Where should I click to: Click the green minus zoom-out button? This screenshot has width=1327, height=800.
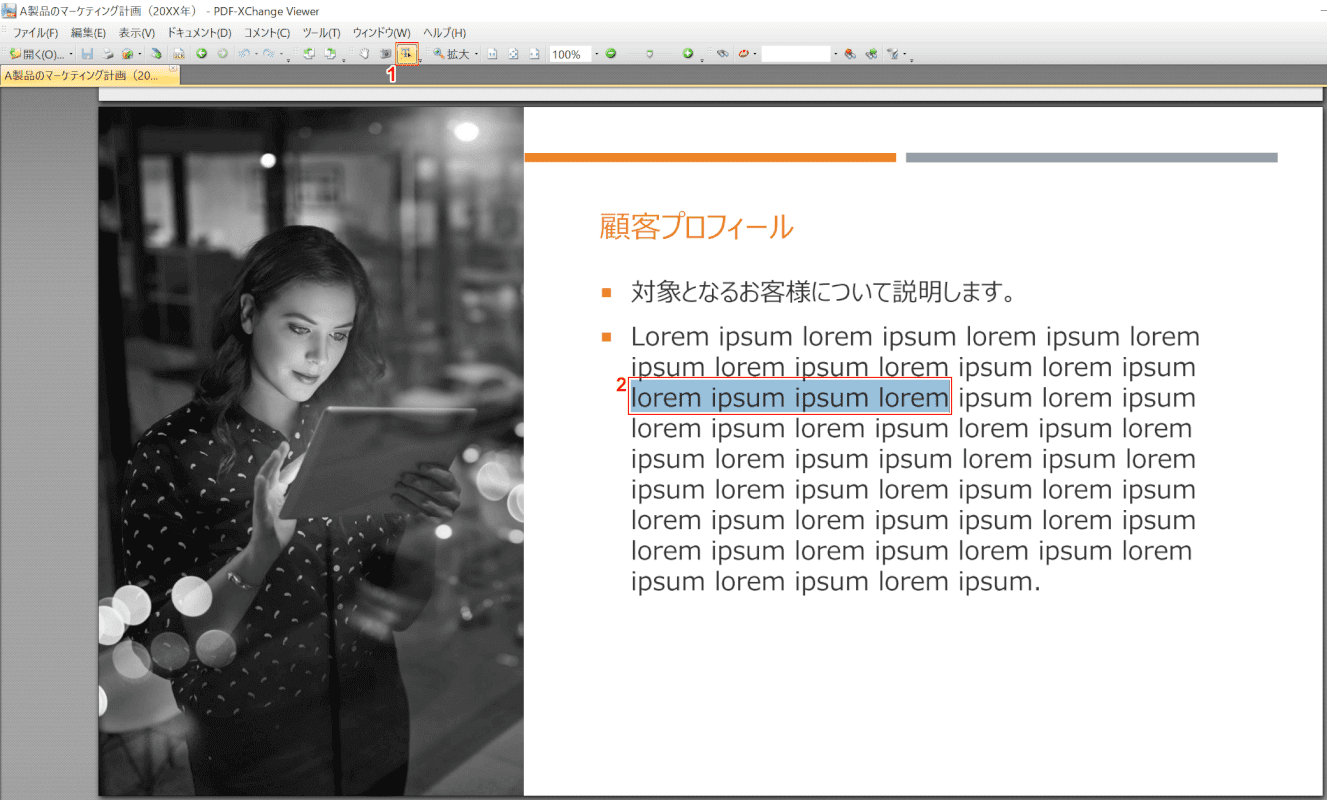(x=610, y=54)
